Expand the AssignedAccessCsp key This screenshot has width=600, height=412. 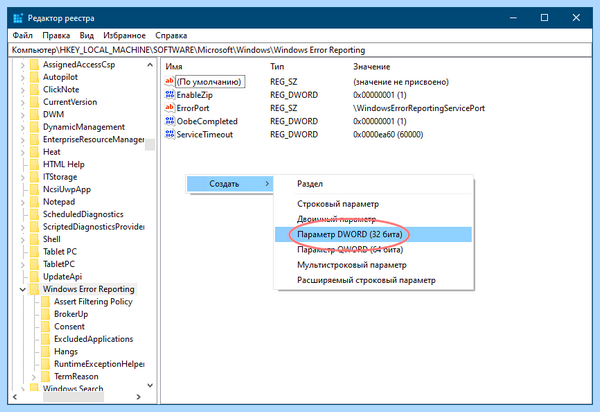[23, 65]
